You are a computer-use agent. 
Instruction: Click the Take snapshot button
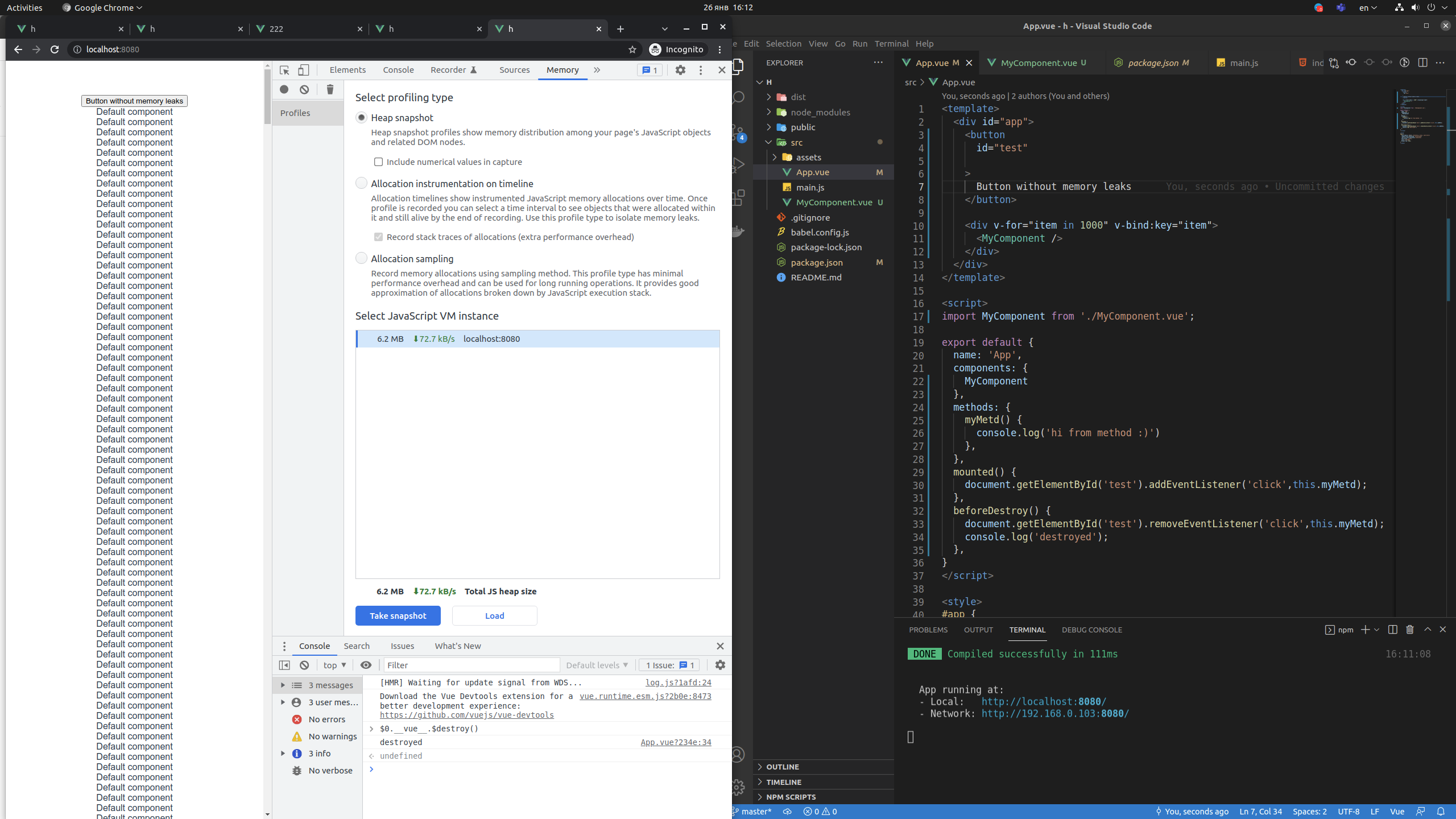398,615
